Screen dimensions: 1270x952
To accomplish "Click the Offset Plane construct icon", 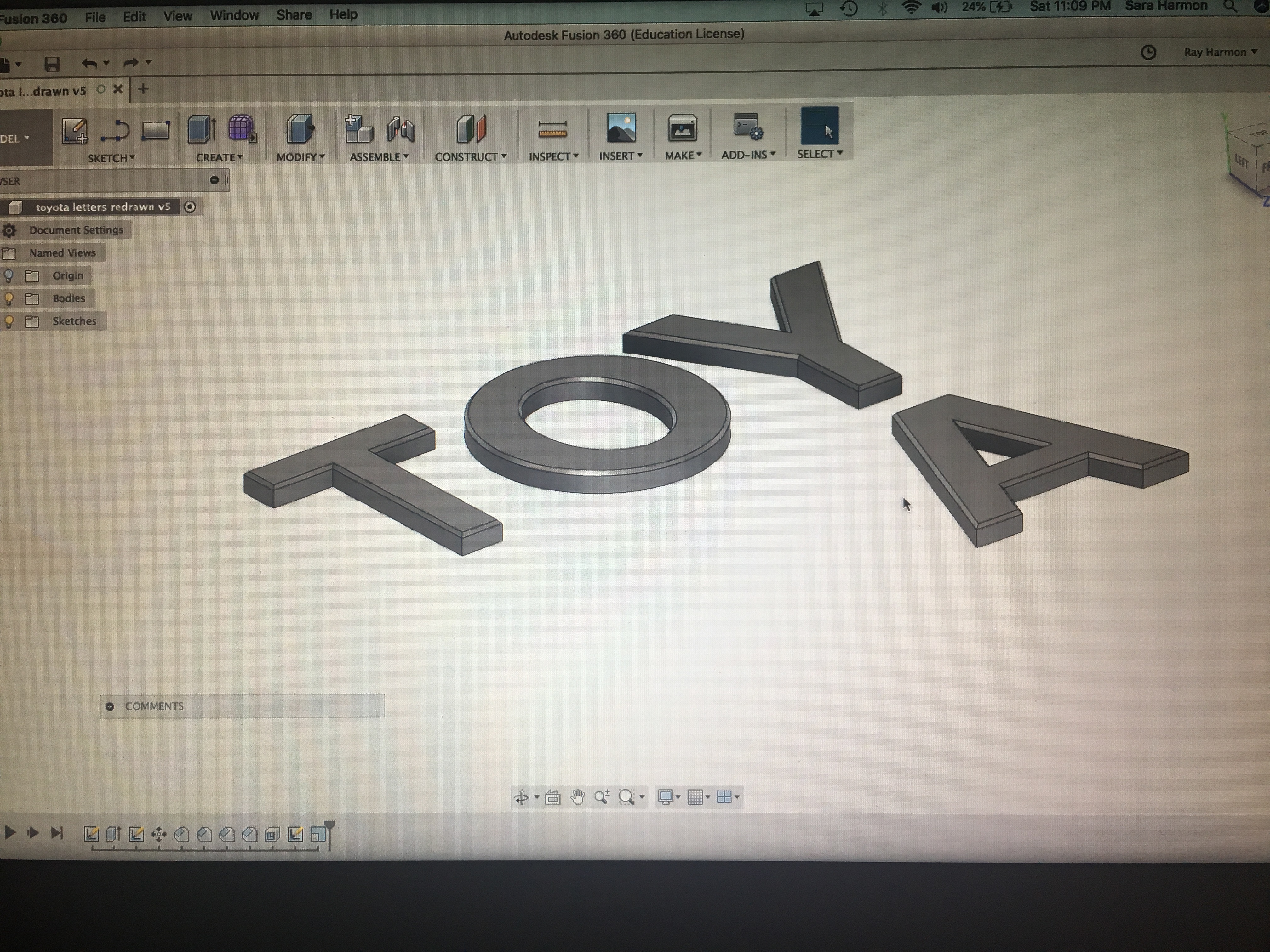I will point(471,128).
